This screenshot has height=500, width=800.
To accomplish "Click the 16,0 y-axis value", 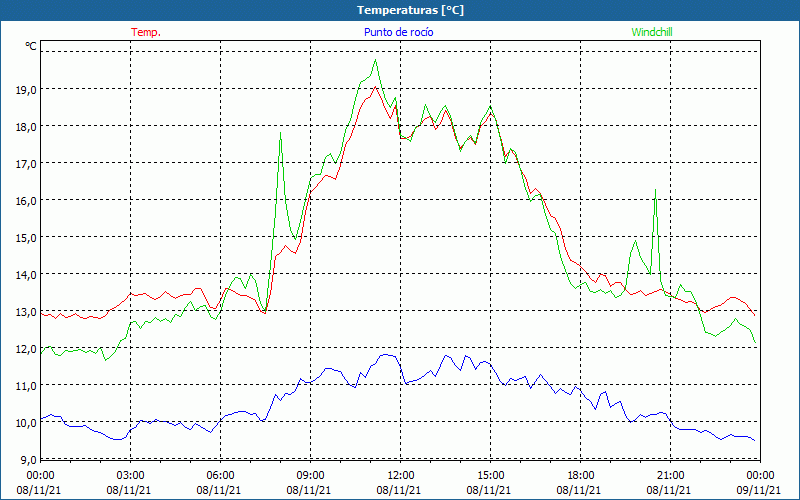I will coord(27,201).
